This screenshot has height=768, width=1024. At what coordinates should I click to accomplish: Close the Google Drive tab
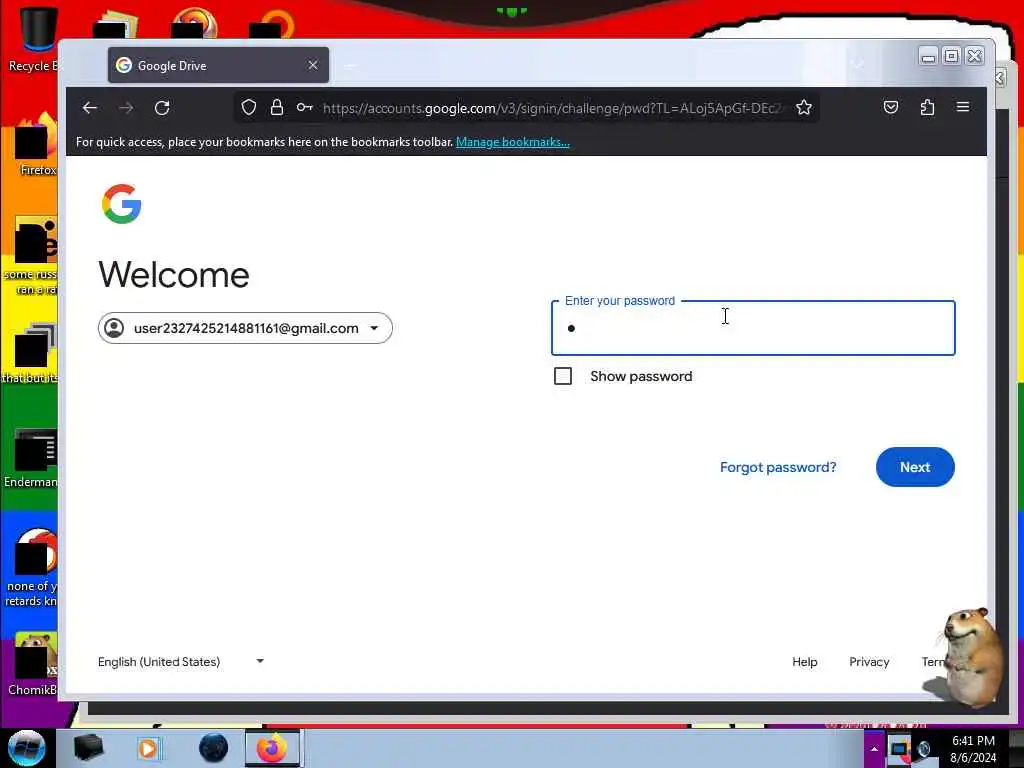(x=313, y=65)
